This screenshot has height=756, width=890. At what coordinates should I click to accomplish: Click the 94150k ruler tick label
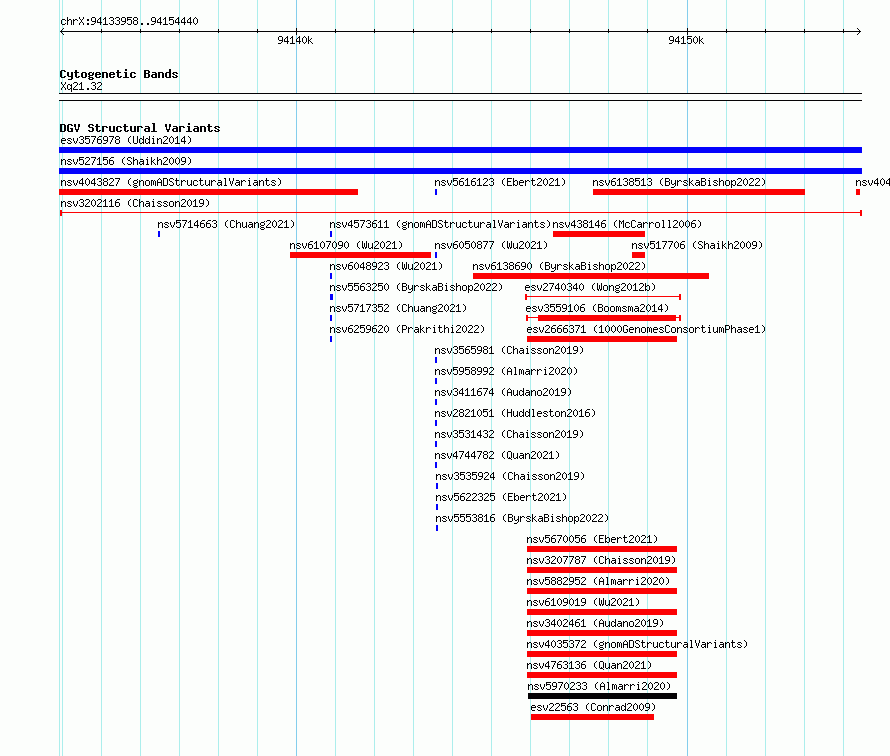tap(686, 40)
